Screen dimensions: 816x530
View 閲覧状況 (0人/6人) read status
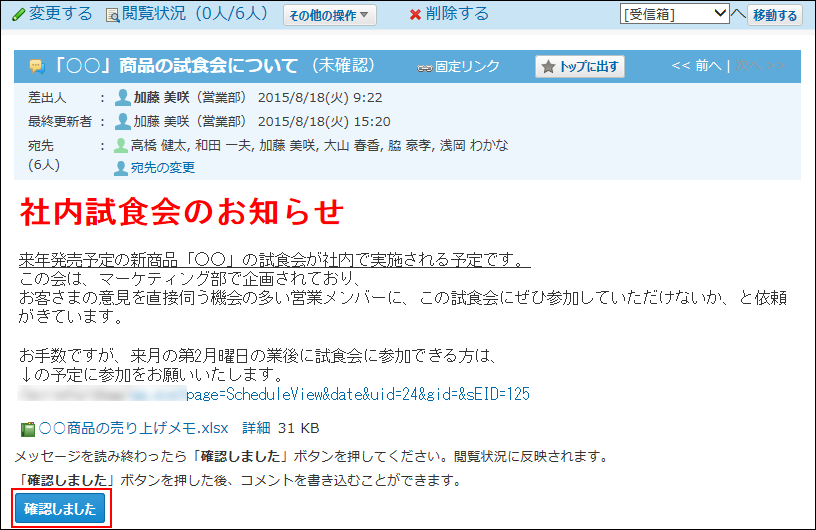coord(195,14)
